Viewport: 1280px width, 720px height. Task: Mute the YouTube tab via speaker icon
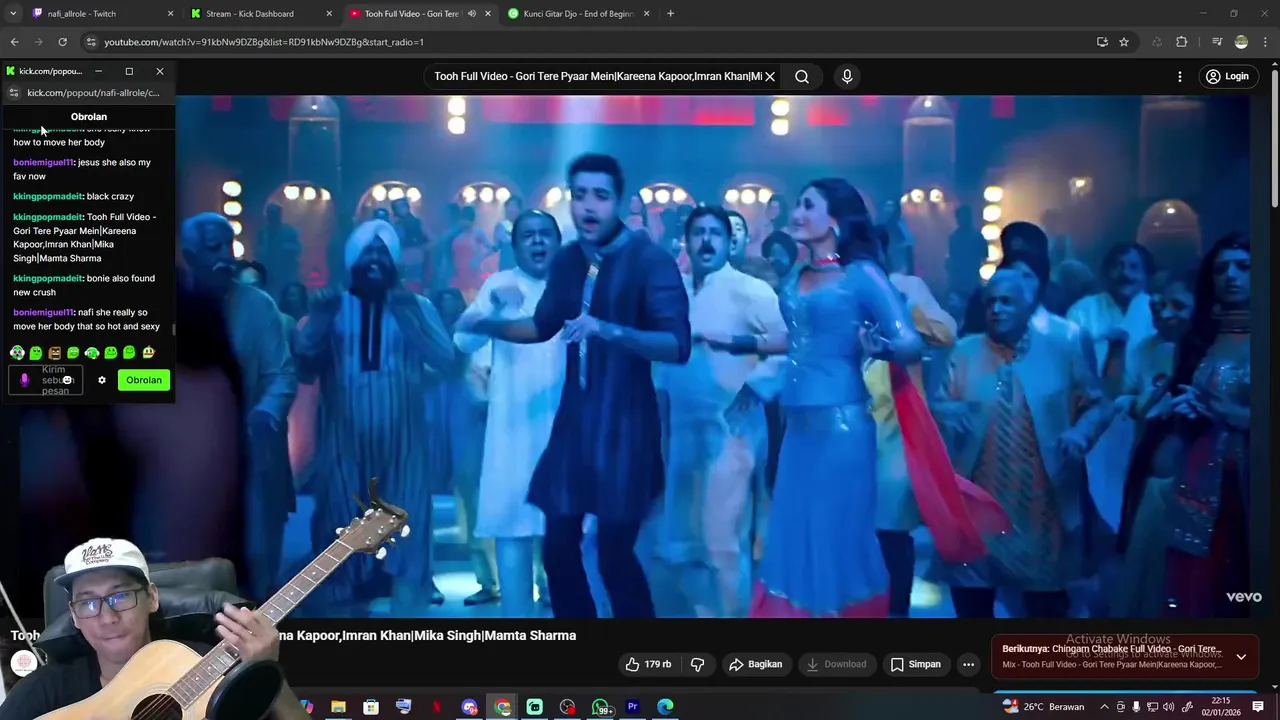471,14
